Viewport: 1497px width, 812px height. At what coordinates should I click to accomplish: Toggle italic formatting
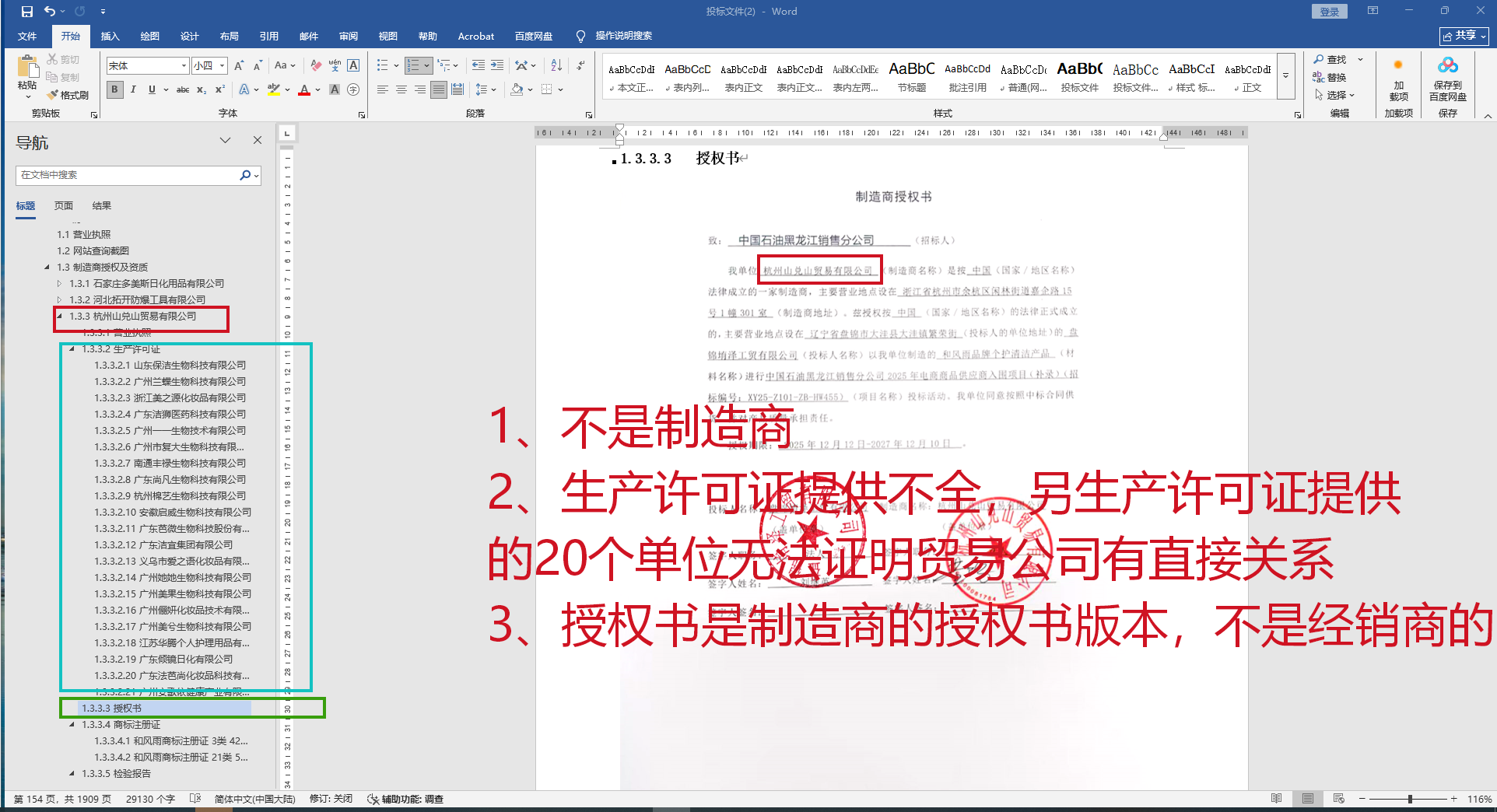point(133,89)
